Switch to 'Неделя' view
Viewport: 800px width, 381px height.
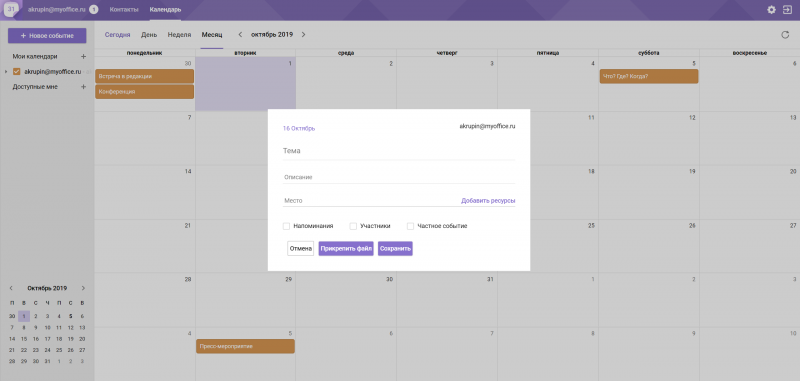tap(180, 35)
